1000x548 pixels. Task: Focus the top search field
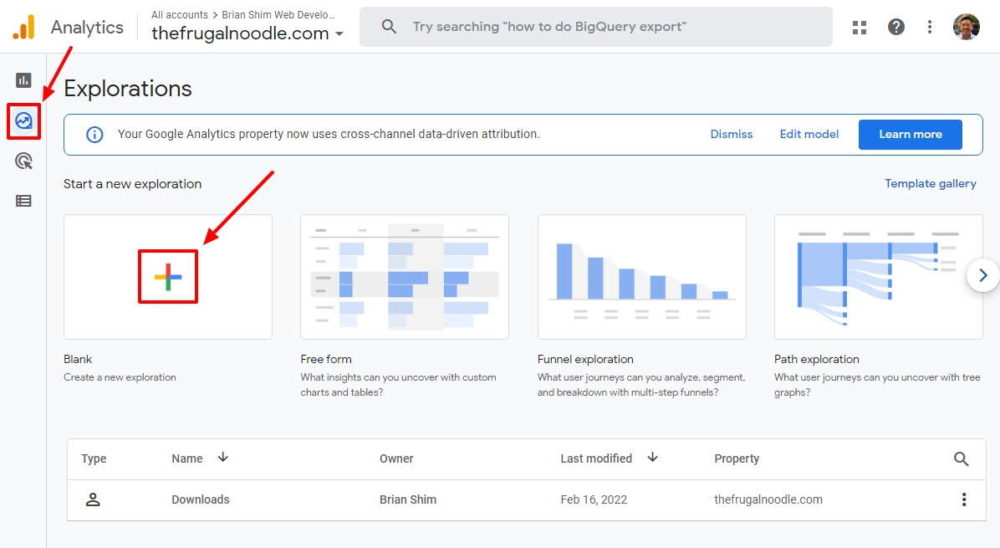click(596, 27)
